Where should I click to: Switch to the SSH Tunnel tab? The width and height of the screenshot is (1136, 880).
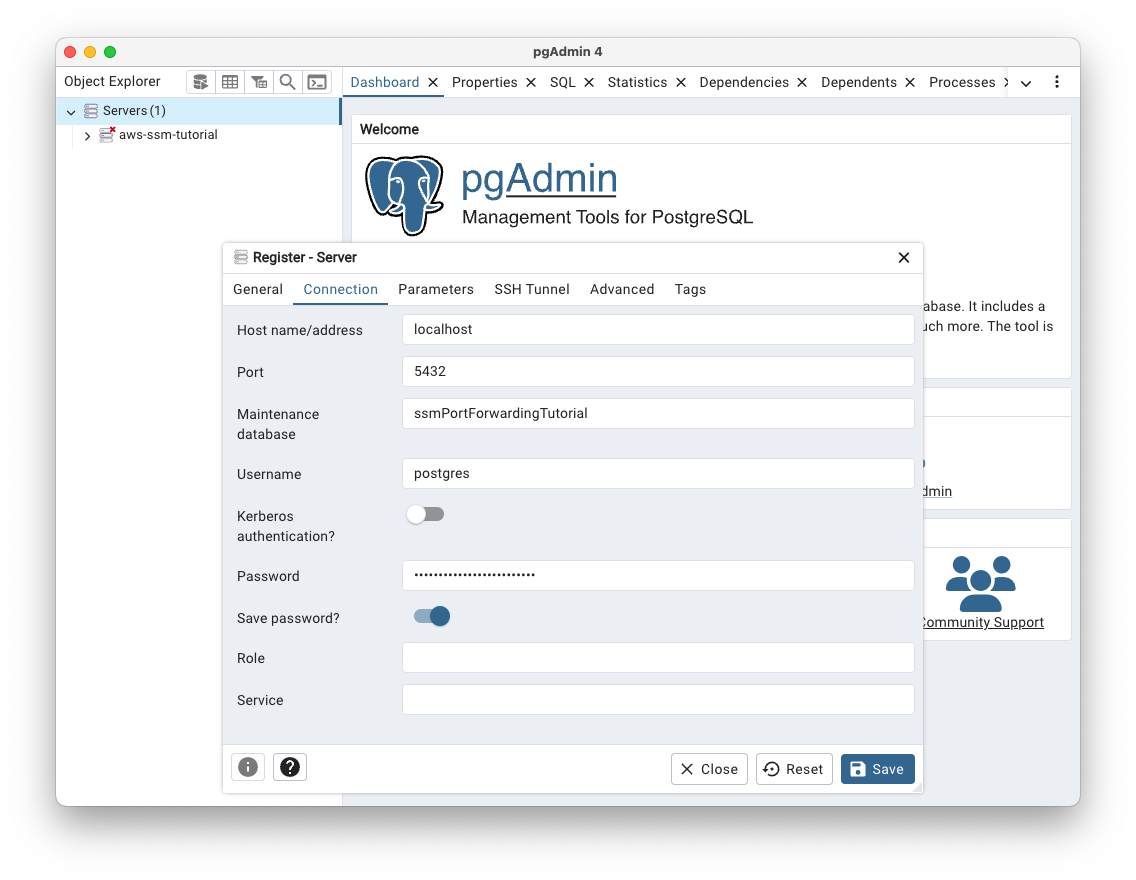coord(531,289)
